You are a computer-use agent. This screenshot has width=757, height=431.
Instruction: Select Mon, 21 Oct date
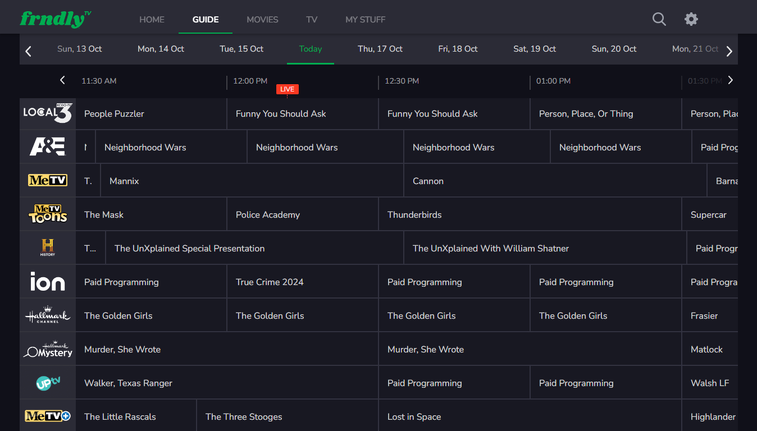coord(695,49)
